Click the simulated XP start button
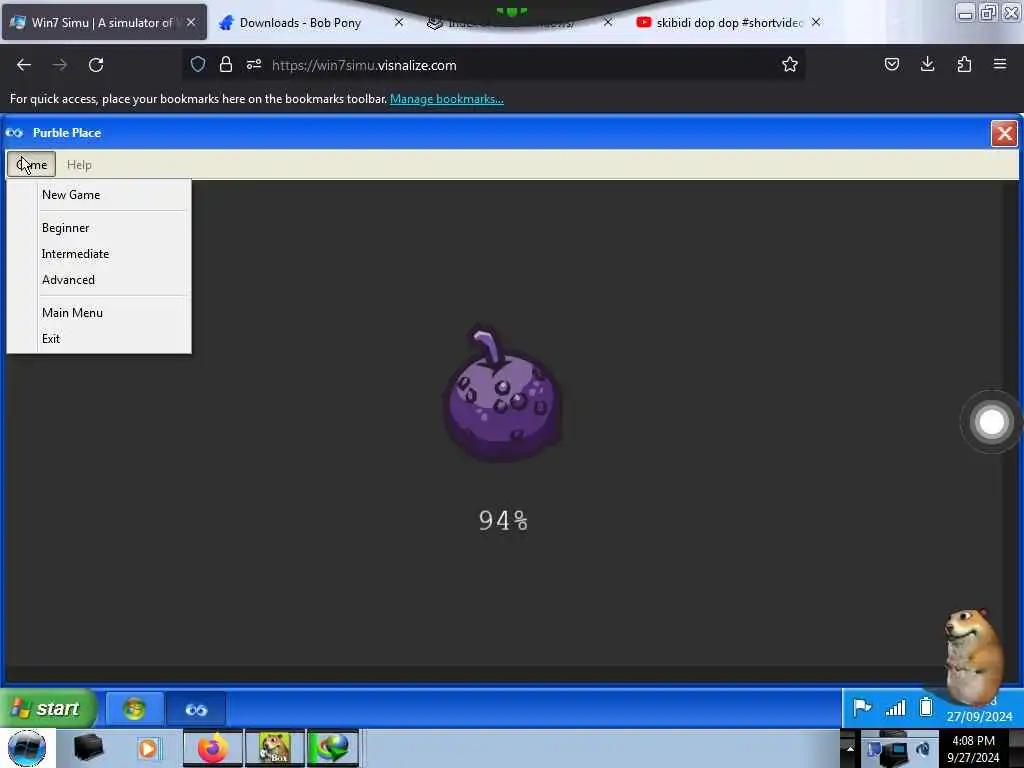Screen dimensions: 1024x768 [x=48, y=708]
